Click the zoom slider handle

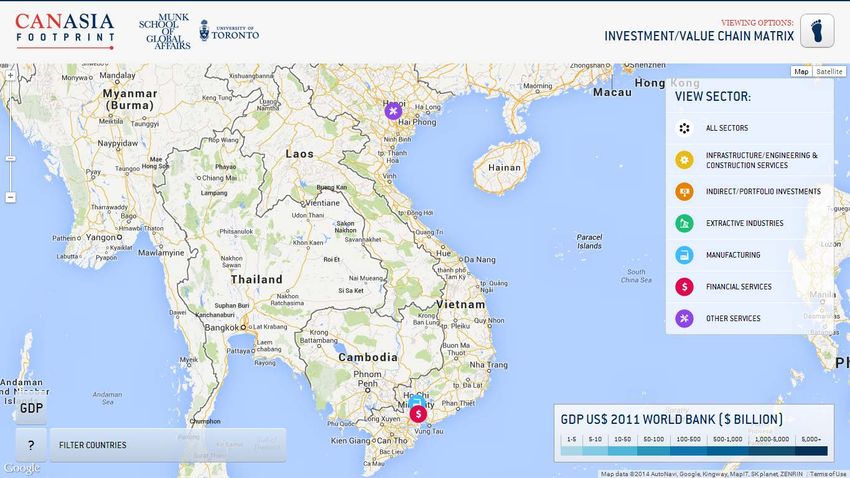(x=10, y=159)
